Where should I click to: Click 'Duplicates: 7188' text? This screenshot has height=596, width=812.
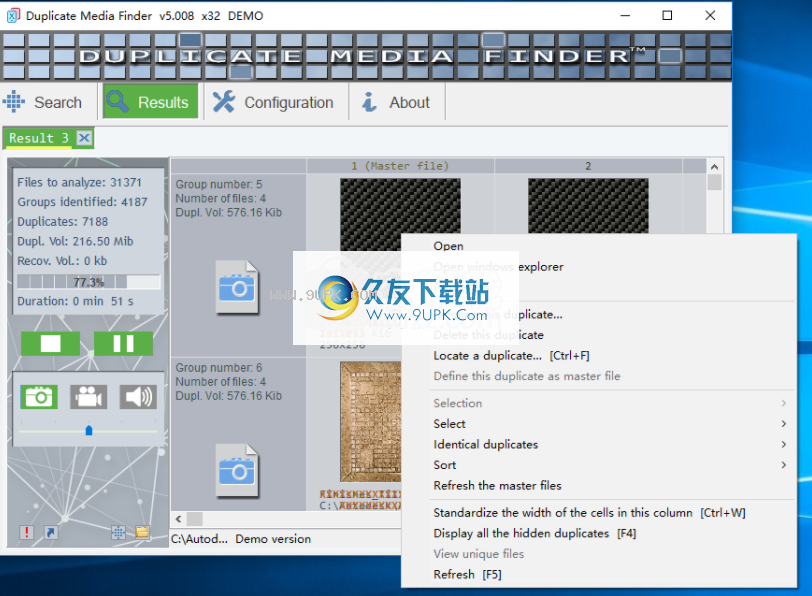click(63, 222)
